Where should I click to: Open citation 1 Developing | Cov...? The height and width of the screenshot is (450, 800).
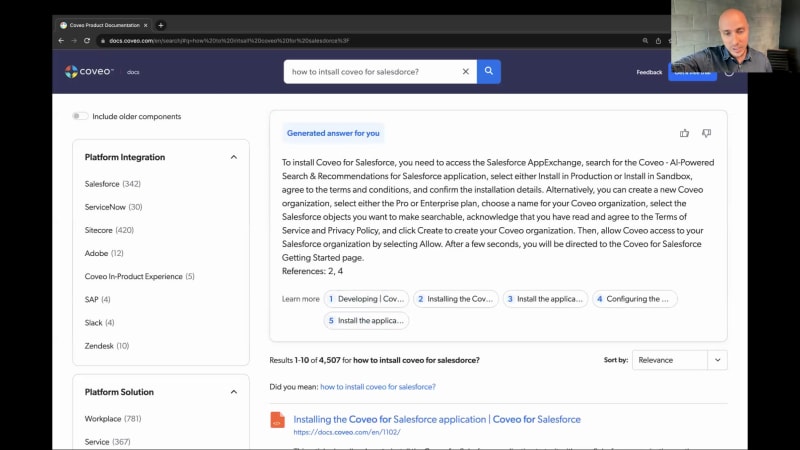pos(366,299)
